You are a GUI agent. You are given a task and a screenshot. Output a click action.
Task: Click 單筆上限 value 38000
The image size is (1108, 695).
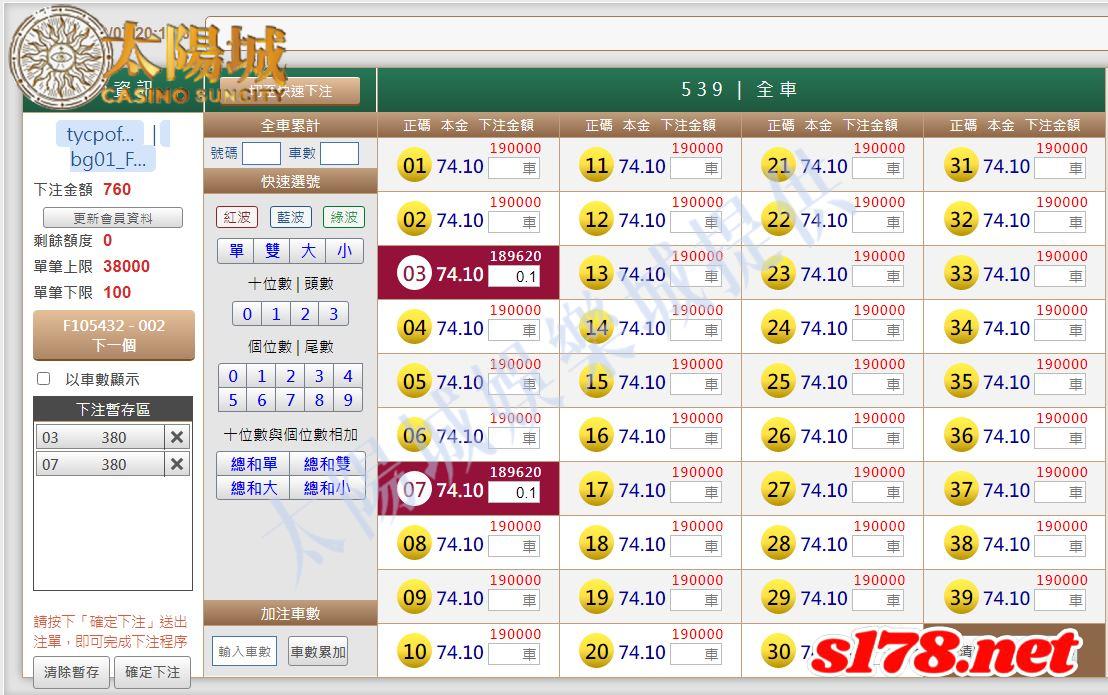[126, 266]
